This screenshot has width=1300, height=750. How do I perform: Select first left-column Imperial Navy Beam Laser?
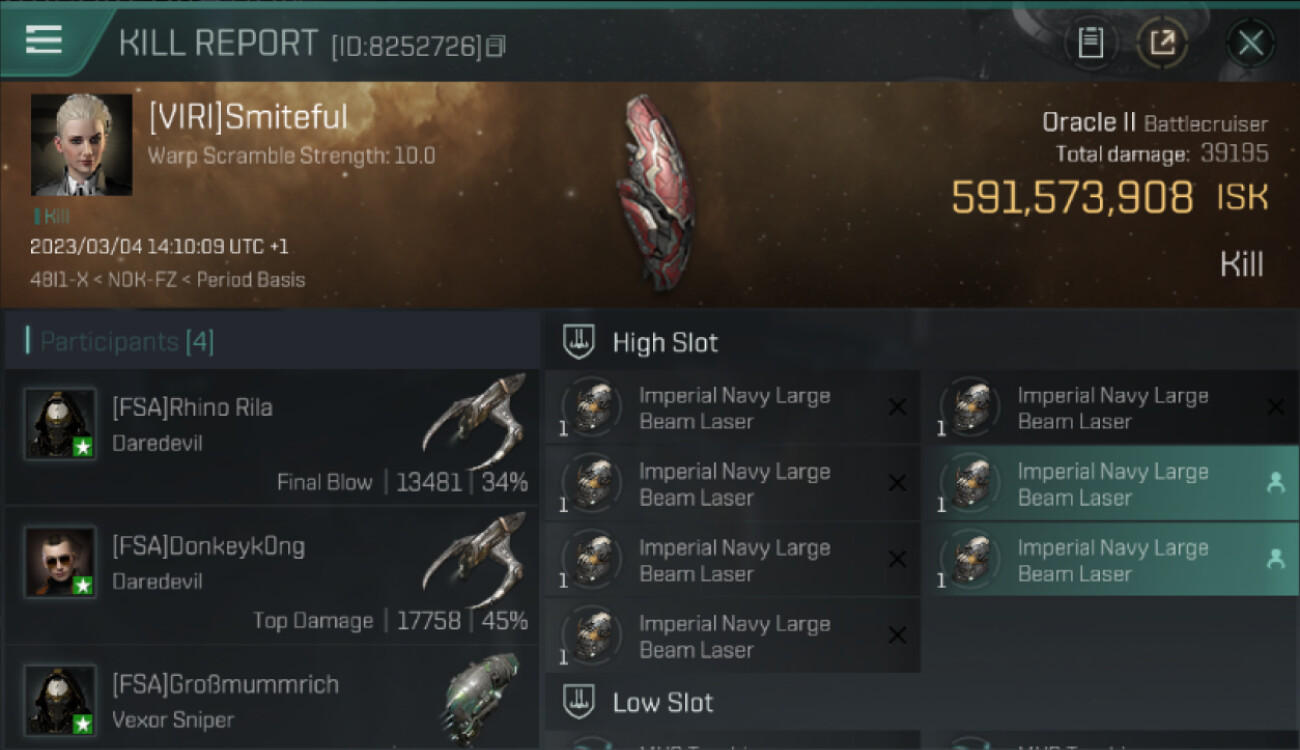[x=733, y=408]
